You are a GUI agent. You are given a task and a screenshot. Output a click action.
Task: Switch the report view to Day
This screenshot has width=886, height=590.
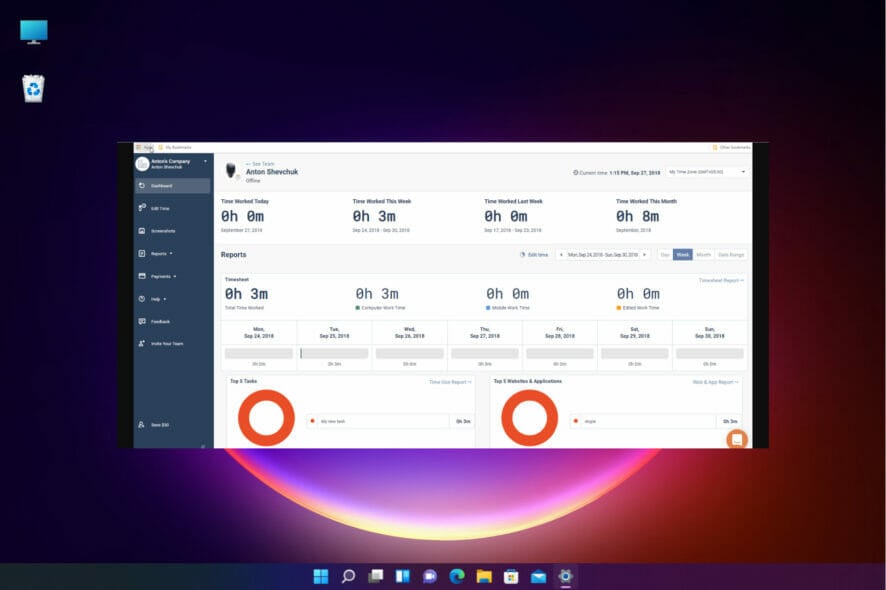665,255
